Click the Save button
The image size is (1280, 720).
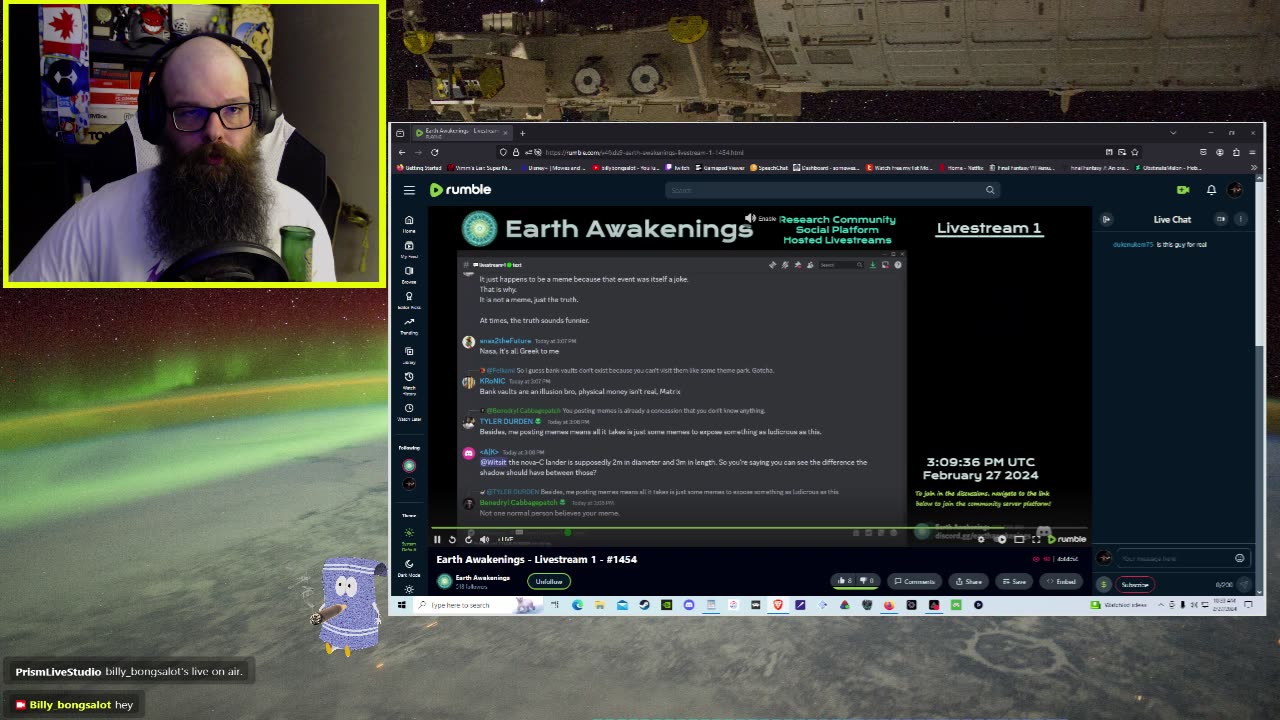pyautogui.click(x=1014, y=581)
